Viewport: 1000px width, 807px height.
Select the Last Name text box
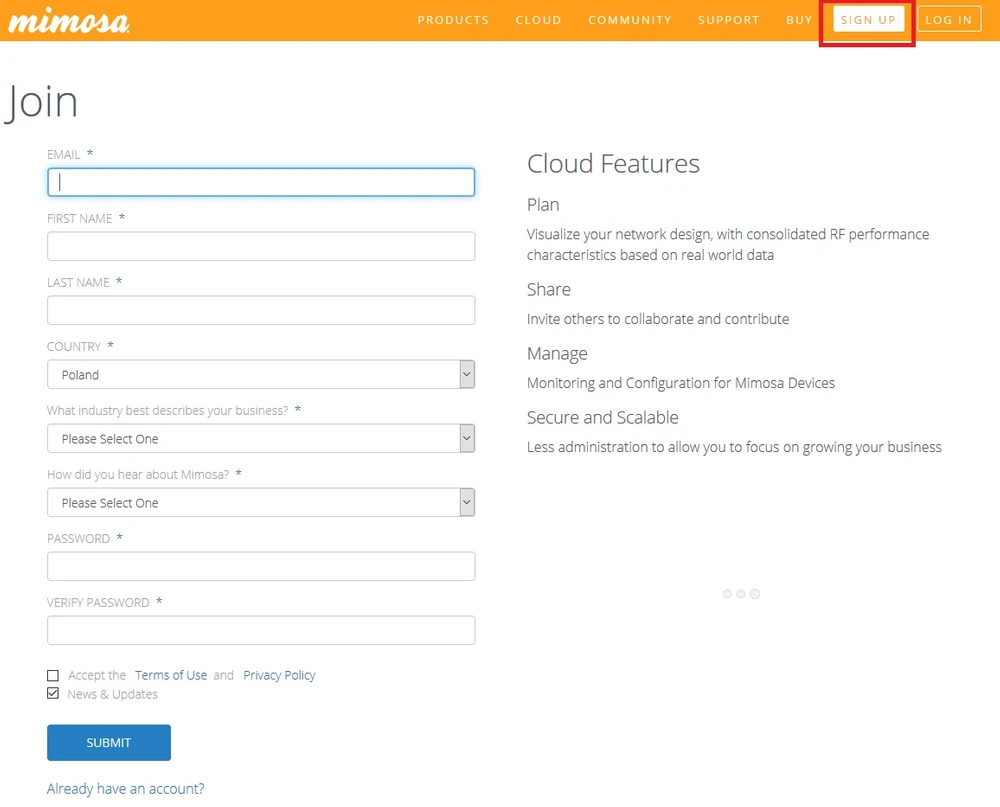261,310
